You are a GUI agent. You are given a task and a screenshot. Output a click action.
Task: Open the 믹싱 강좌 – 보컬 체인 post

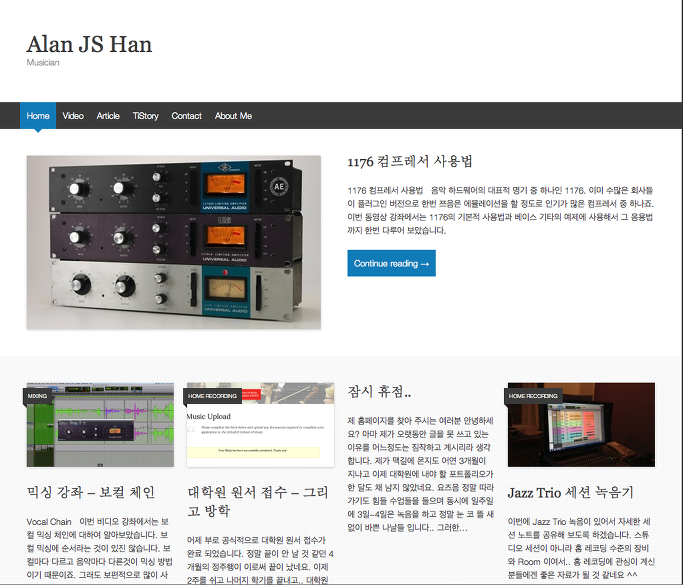(91, 492)
